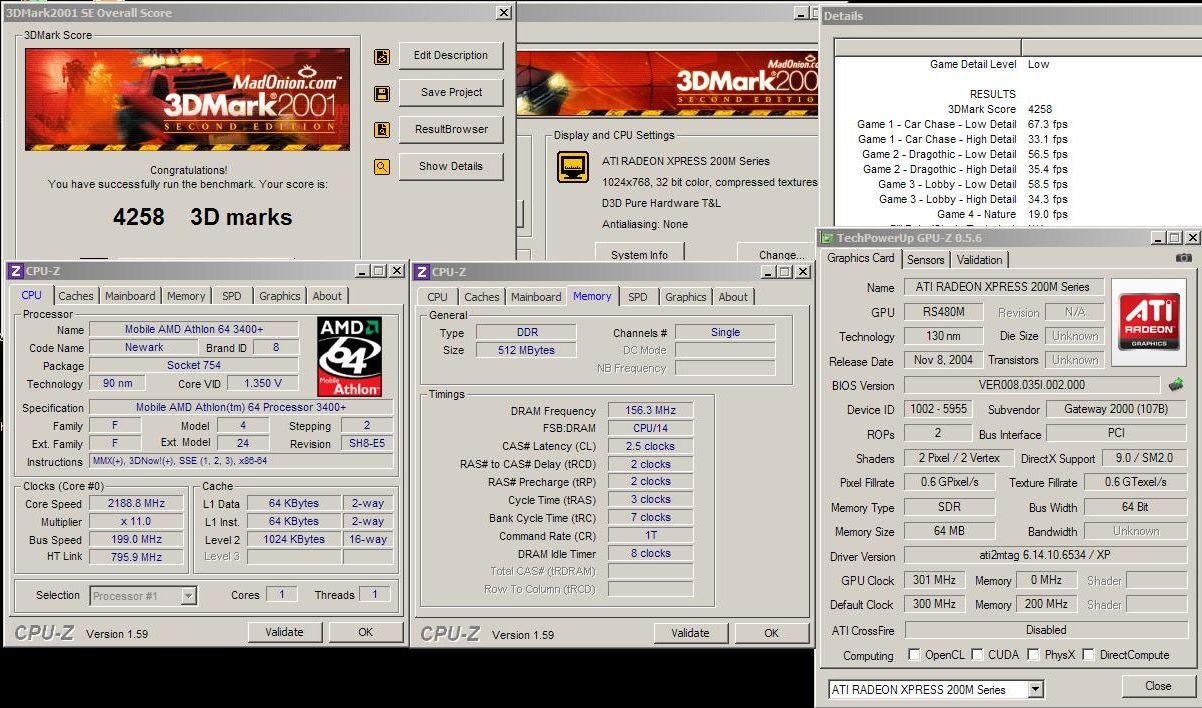Click Validate in the left CPU-Z window
Viewport: 1202px width, 708px height.
[x=284, y=632]
